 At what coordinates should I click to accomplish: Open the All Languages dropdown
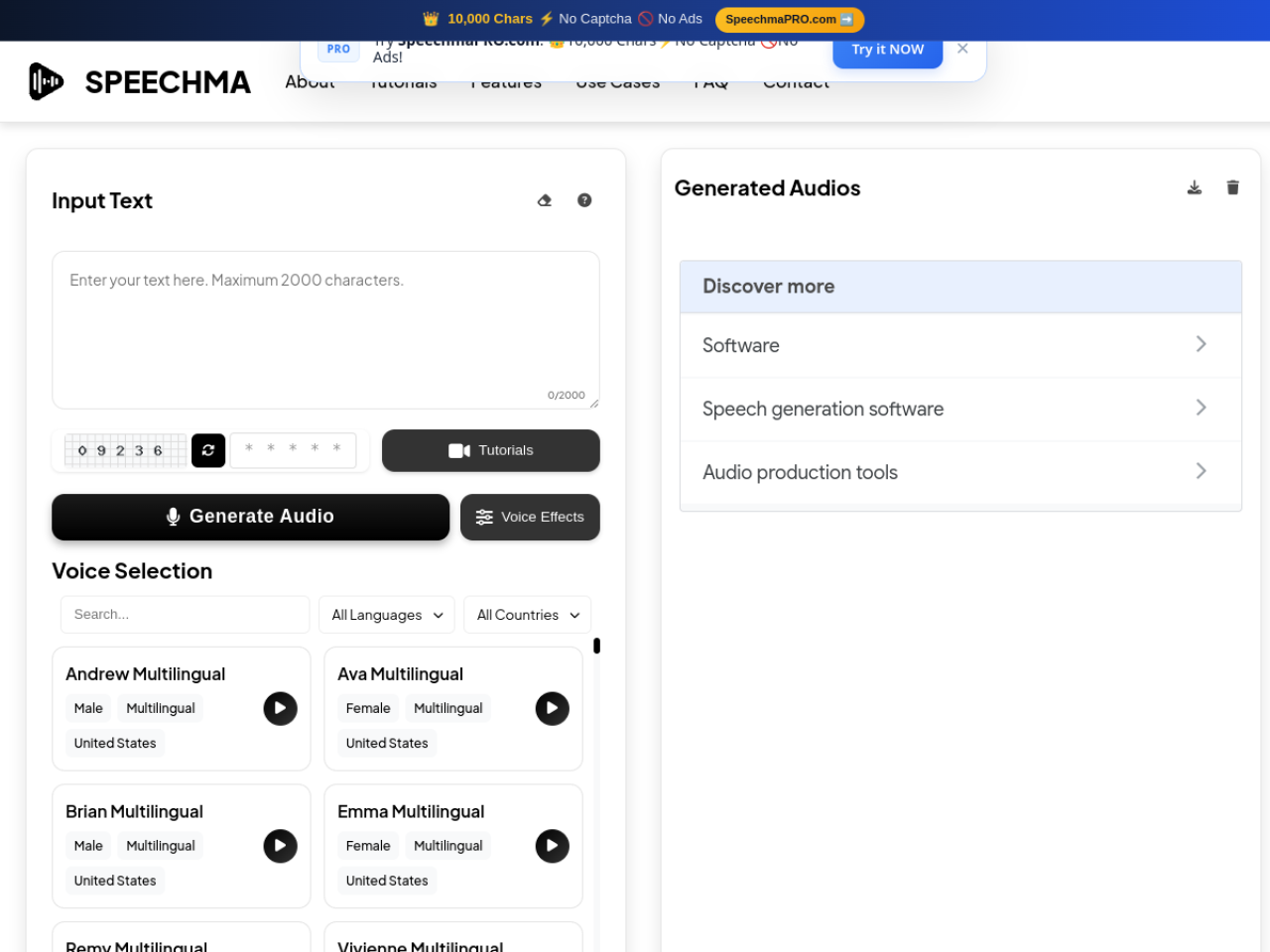click(387, 615)
